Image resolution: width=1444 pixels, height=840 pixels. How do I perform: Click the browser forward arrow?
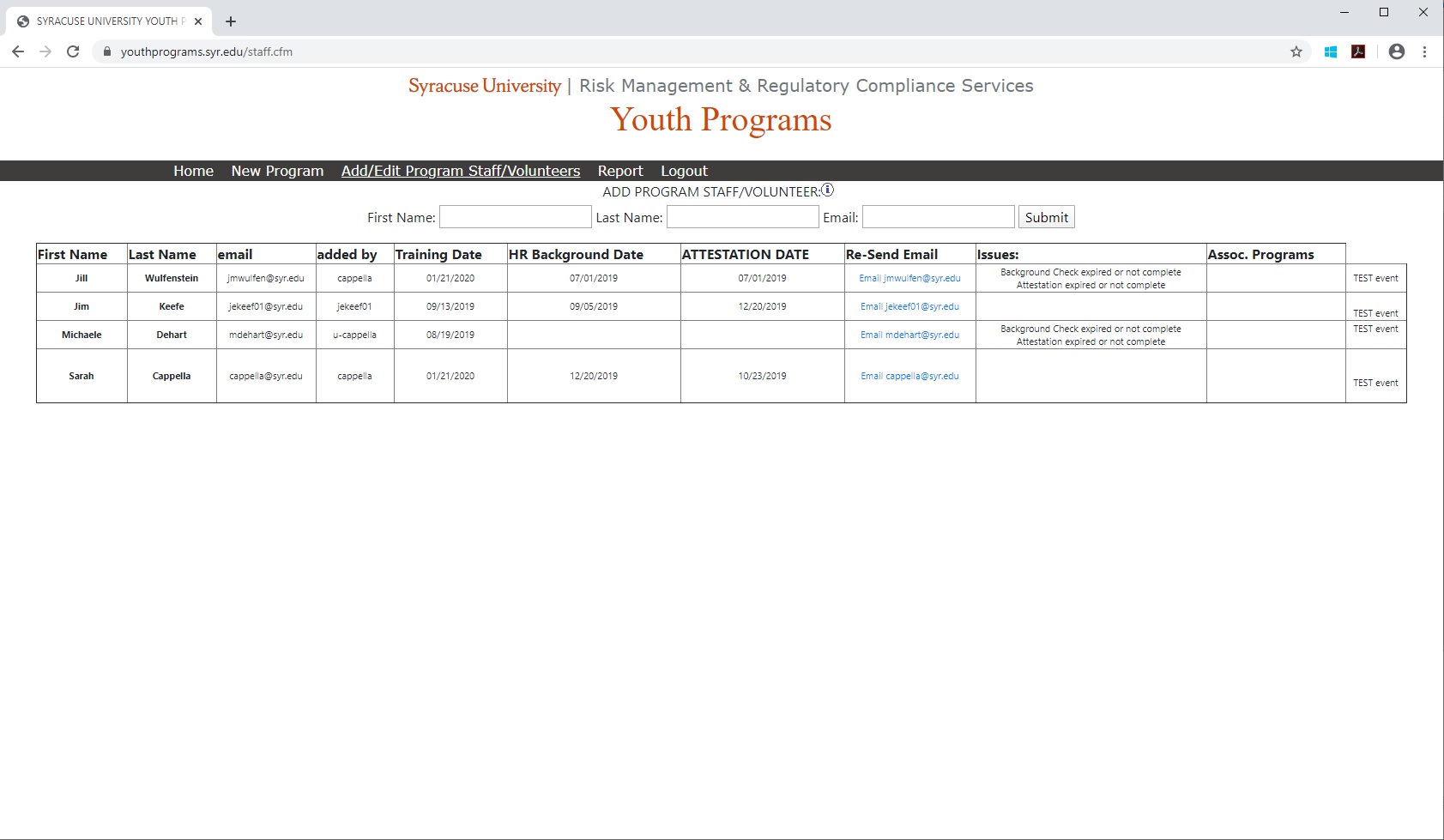[x=45, y=51]
